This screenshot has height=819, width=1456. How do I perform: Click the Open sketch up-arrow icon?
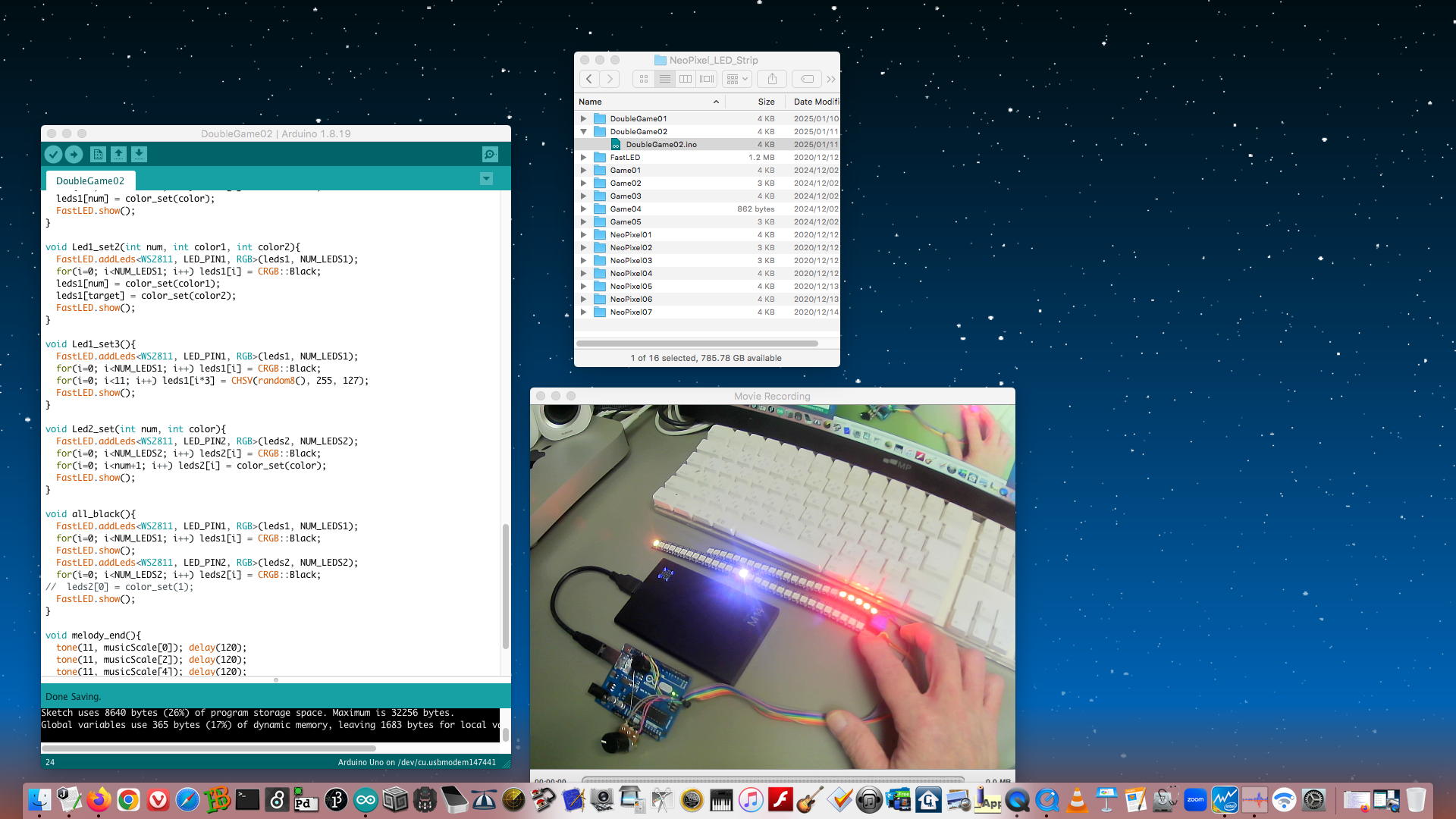[118, 155]
